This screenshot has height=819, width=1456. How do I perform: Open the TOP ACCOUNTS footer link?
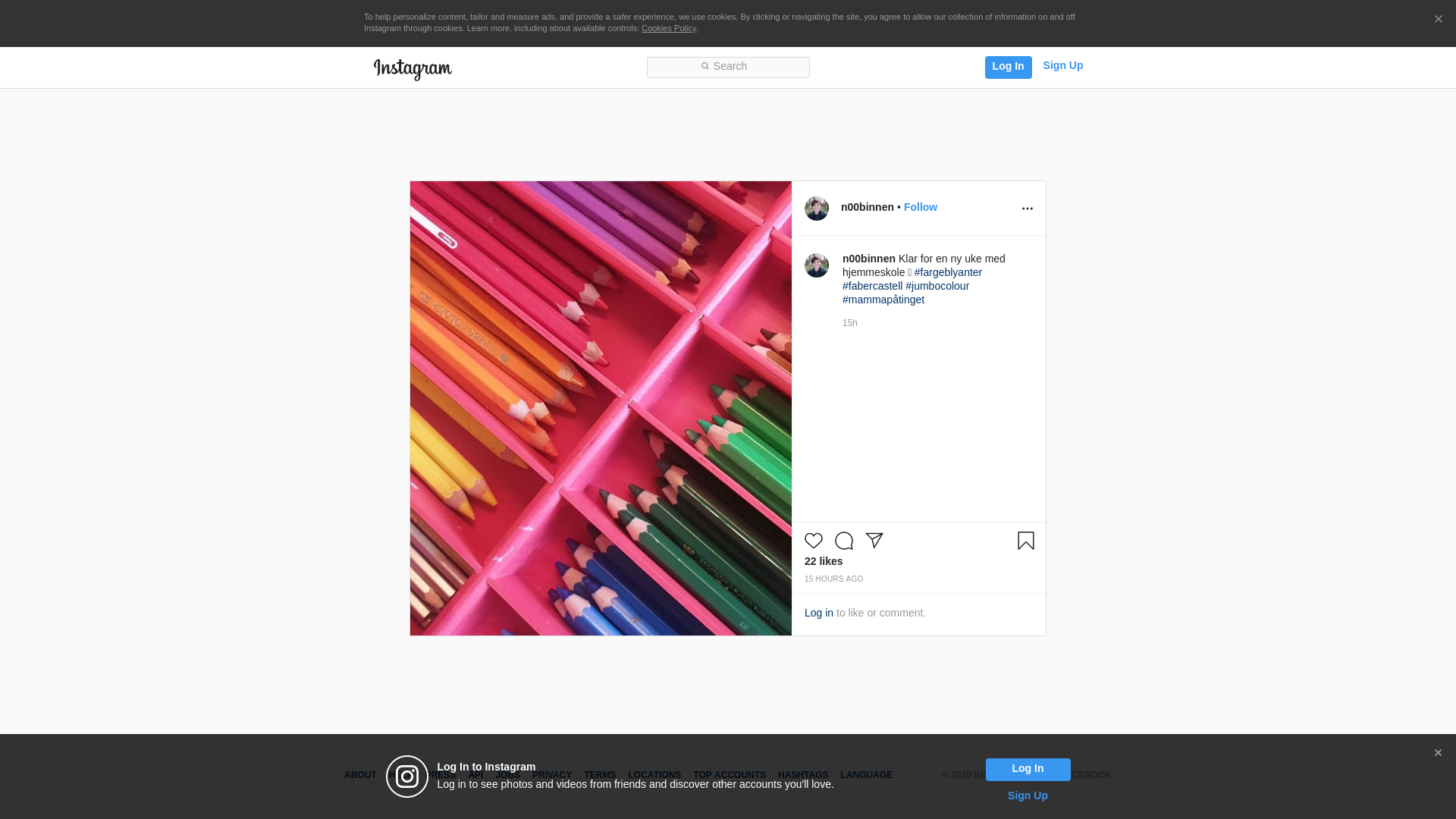coord(730,775)
